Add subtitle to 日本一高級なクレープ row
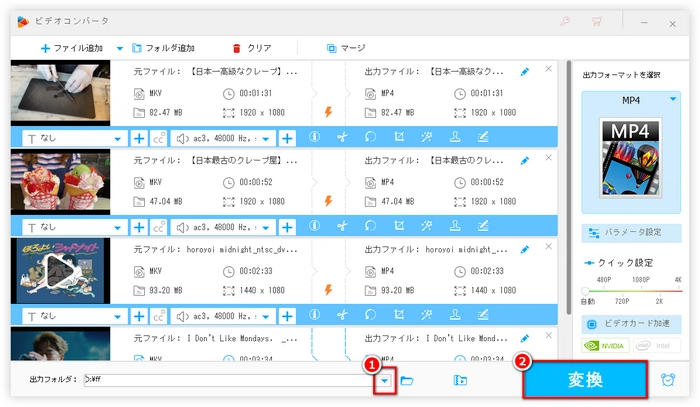 [139, 139]
